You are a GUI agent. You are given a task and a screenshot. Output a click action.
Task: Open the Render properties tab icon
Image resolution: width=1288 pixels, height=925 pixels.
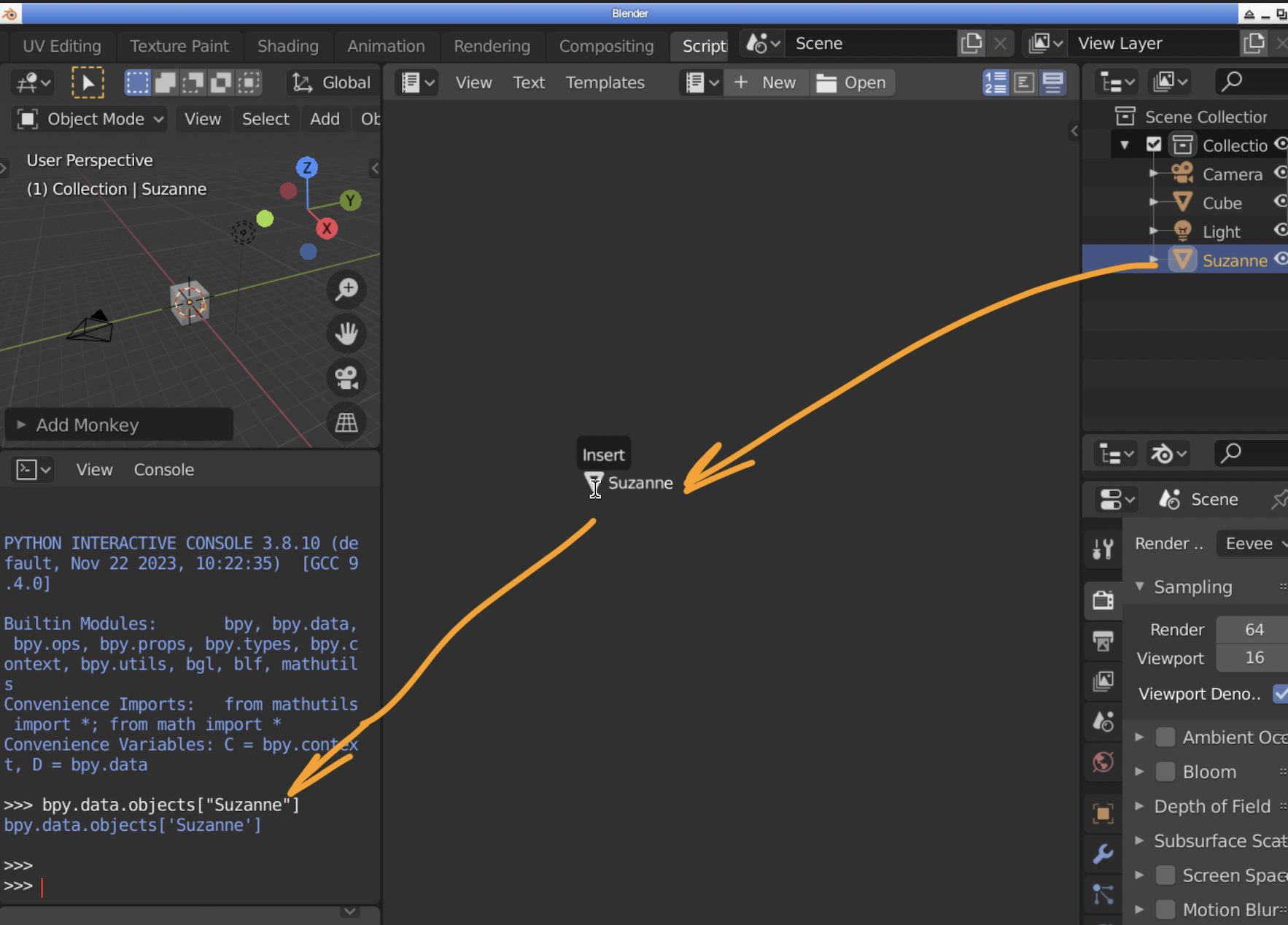(x=1103, y=600)
